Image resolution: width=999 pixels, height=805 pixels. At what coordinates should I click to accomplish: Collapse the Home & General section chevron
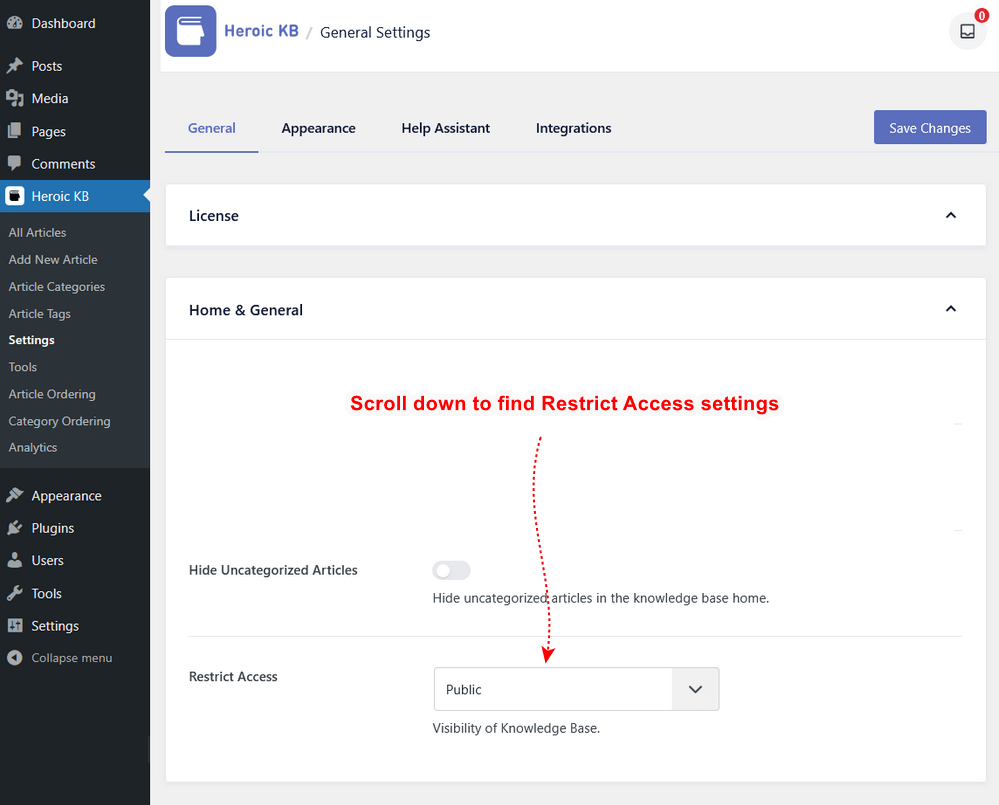click(x=951, y=309)
